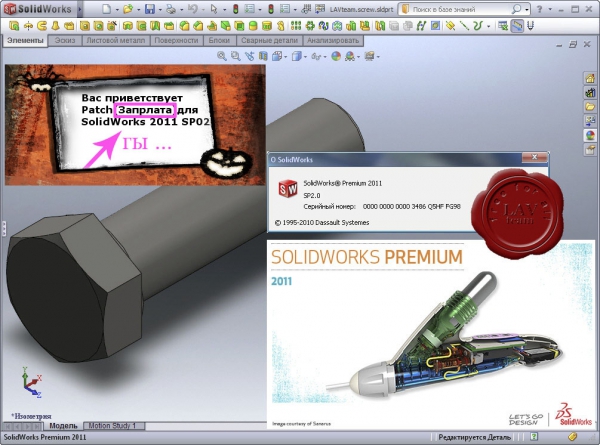
Task: Open dropdown arrow next to Open icon
Action: click(138, 10)
